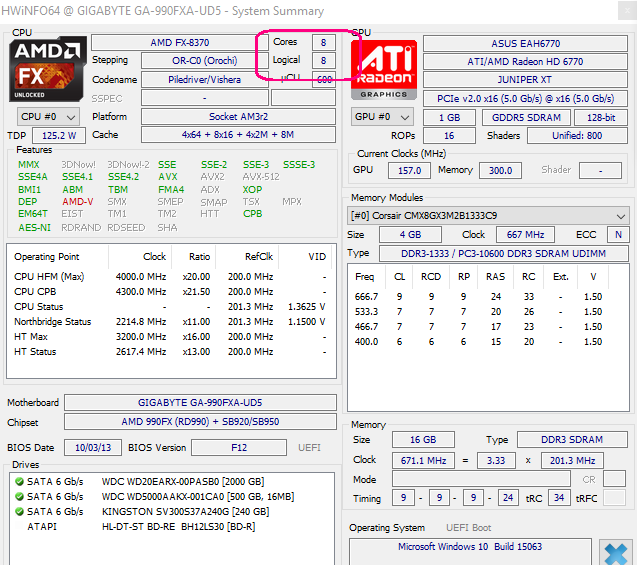Click the memory clock 671.1 MHz field
The image size is (637, 565).
[423, 461]
